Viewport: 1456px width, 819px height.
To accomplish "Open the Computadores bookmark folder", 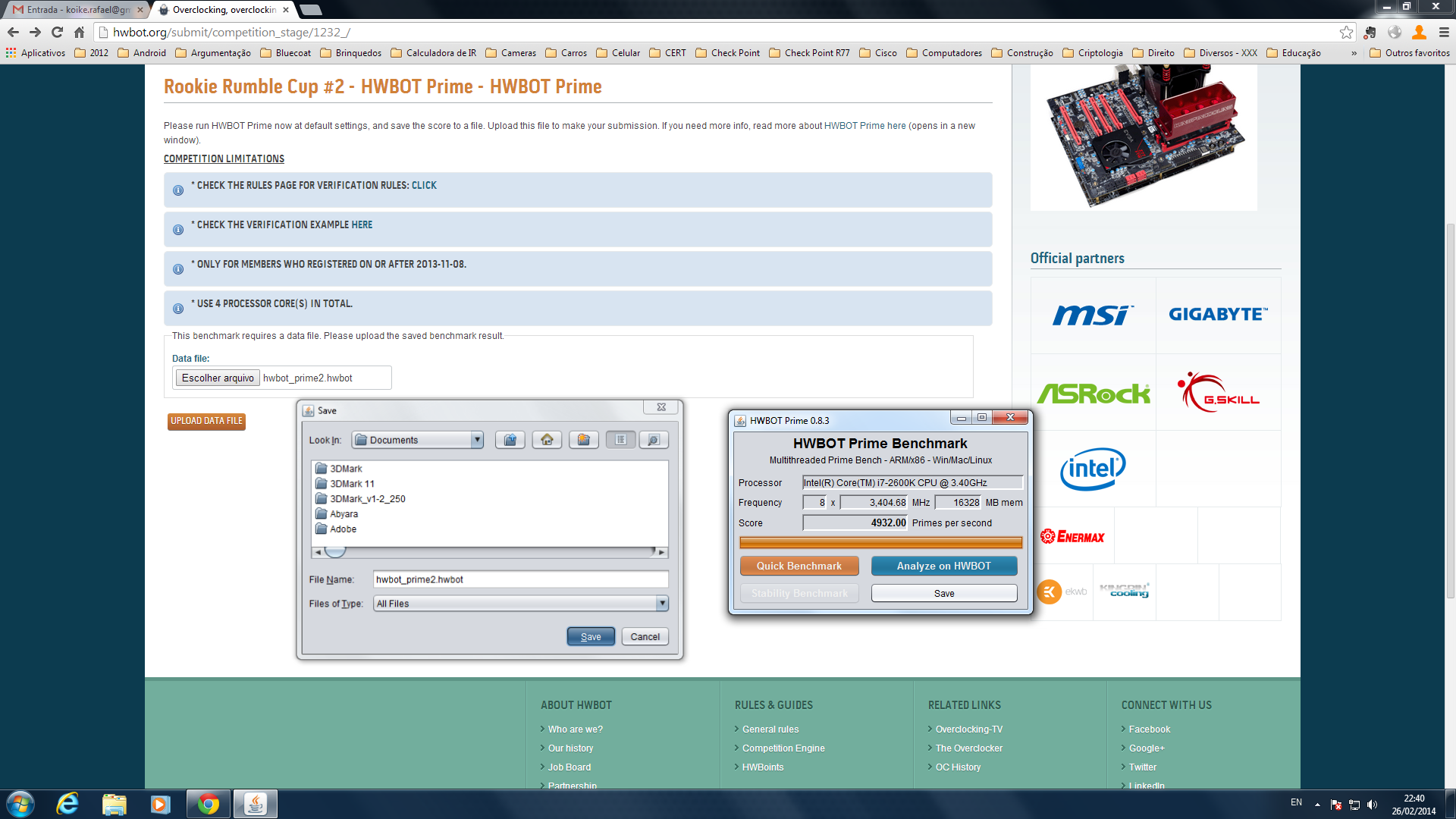I will click(x=943, y=53).
